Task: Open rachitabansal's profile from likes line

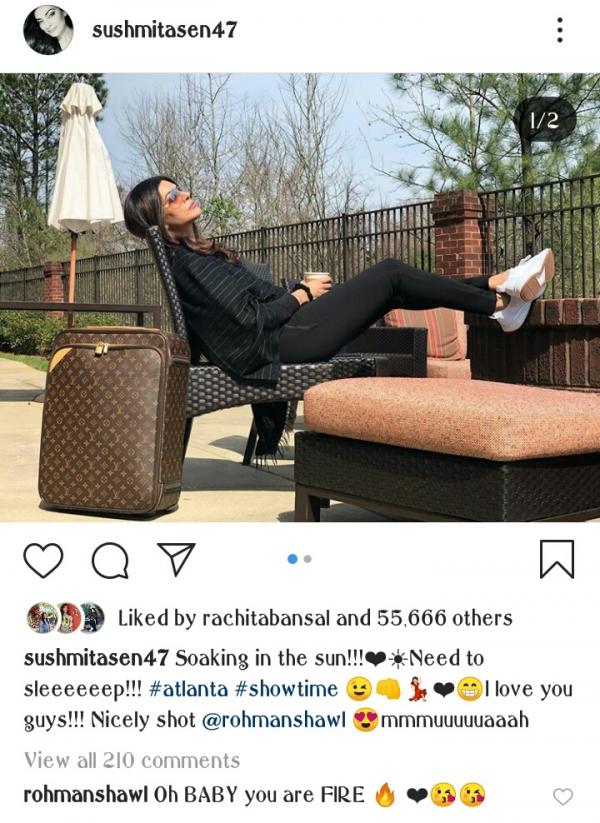Action: click(x=267, y=618)
